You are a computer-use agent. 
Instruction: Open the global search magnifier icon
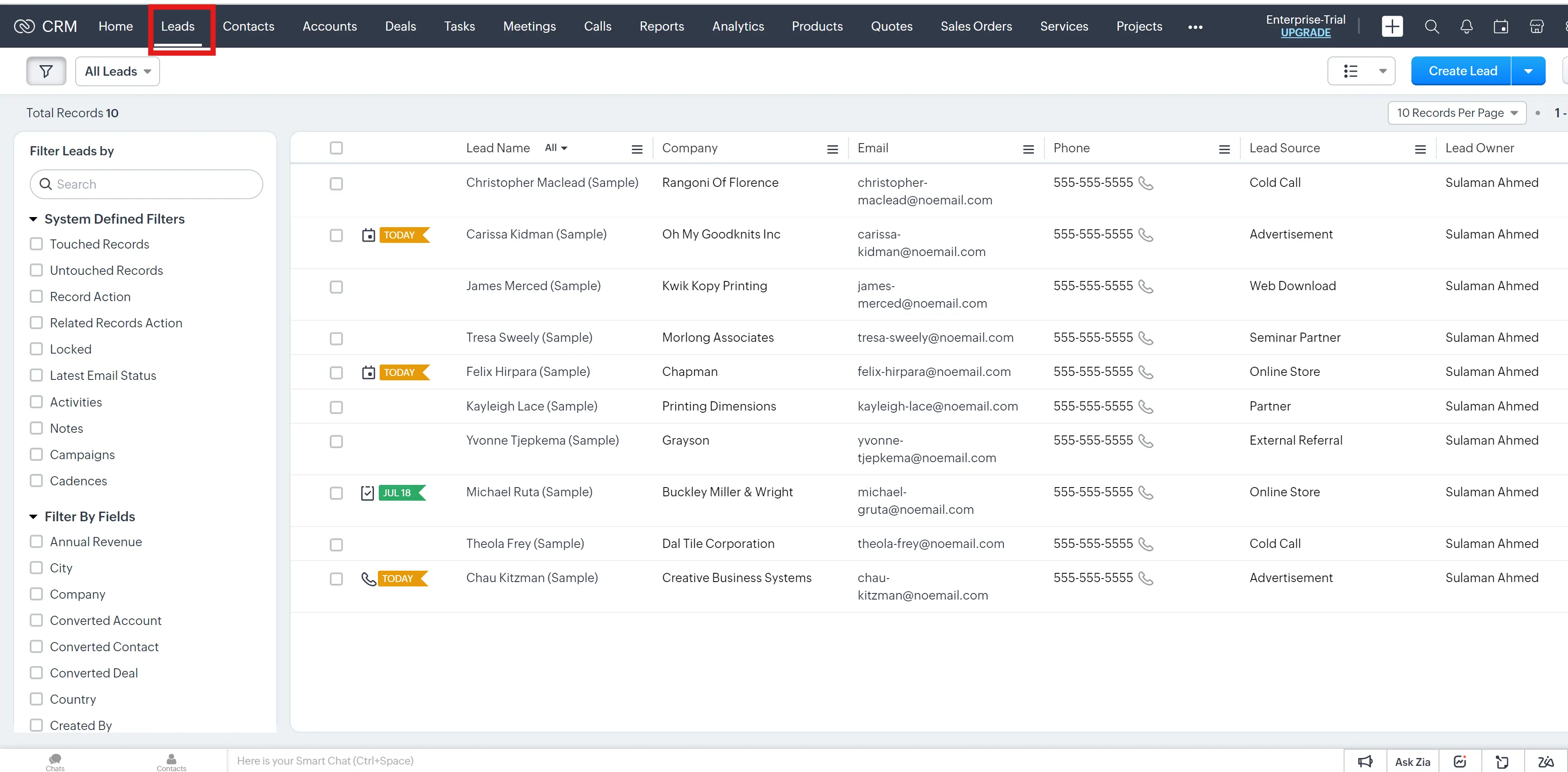pos(1432,26)
